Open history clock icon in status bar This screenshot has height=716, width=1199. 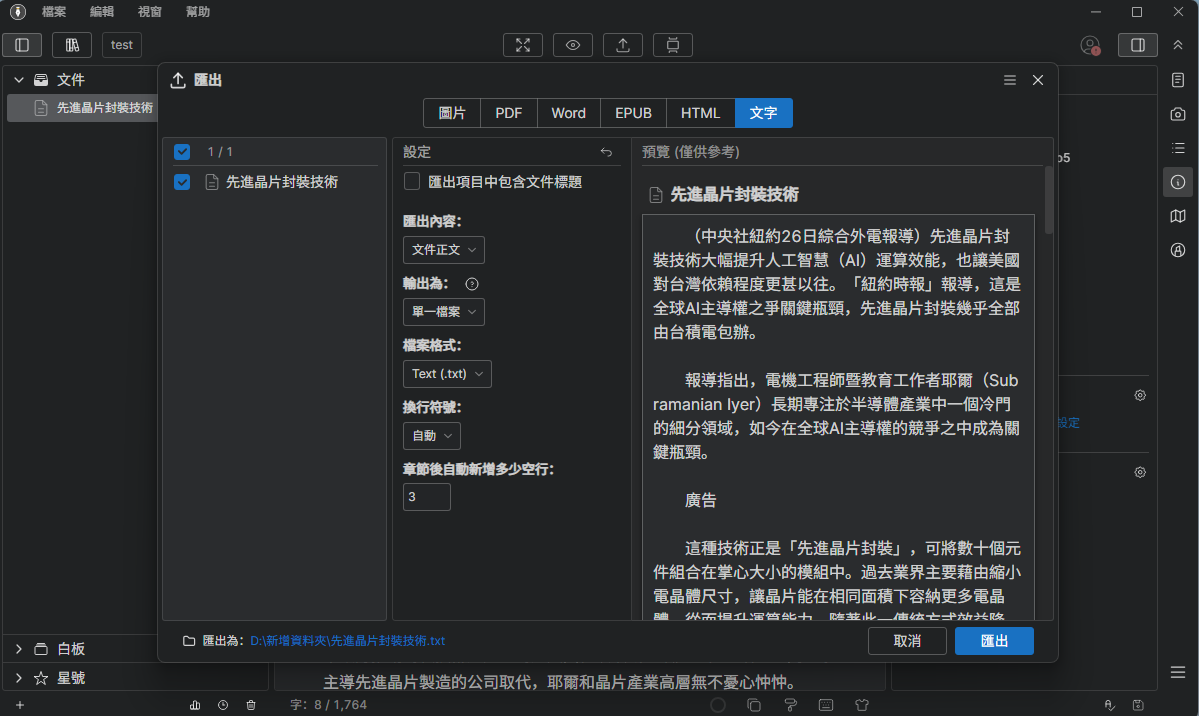pyautogui.click(x=223, y=705)
